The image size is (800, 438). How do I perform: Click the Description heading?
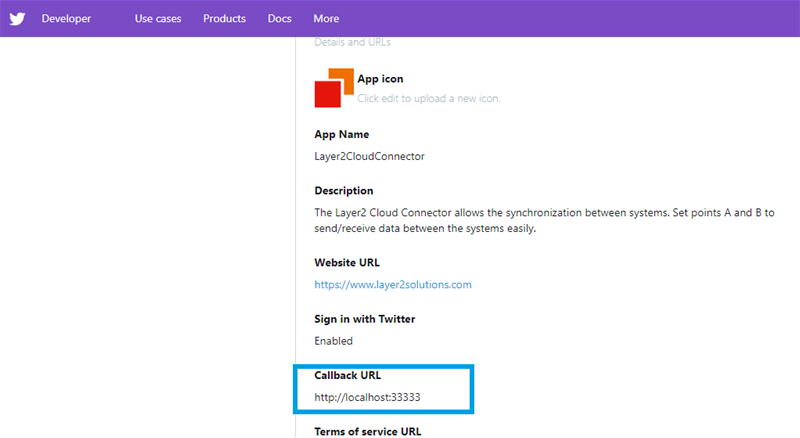(343, 191)
